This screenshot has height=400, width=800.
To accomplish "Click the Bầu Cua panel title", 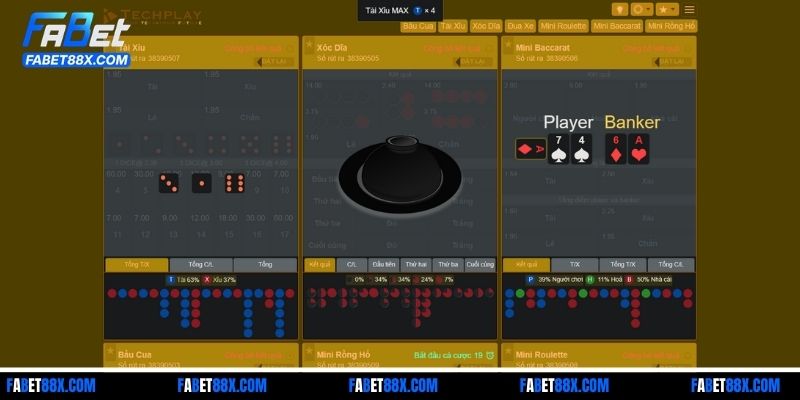I will click(135, 355).
